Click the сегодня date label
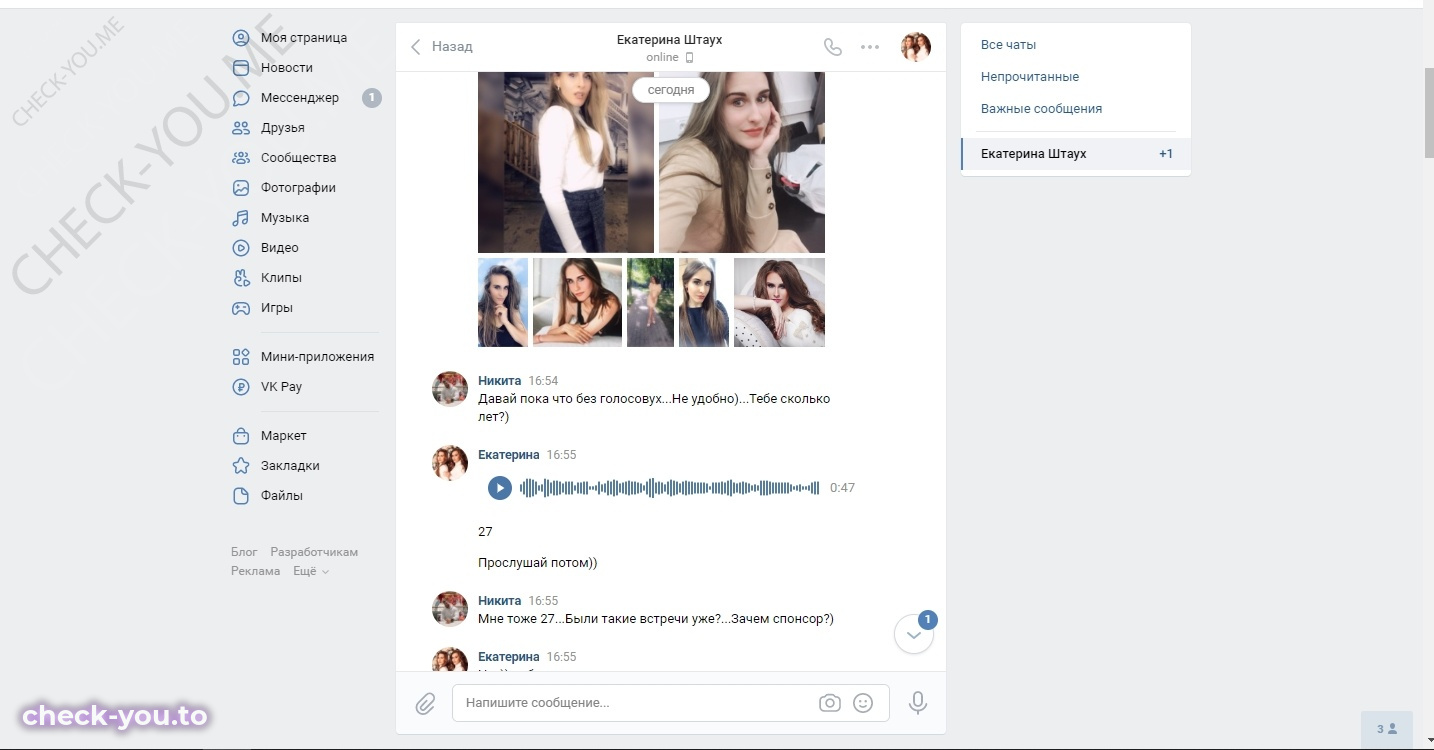The image size is (1434, 750). click(671, 89)
